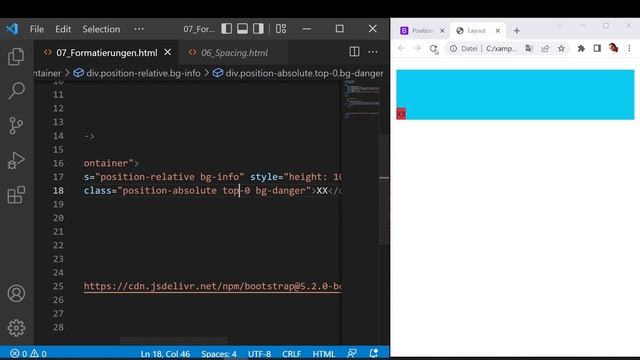Open the Explorer view in VS Code
Image resolution: width=640 pixels, height=360 pixels.
pyautogui.click(x=16, y=56)
